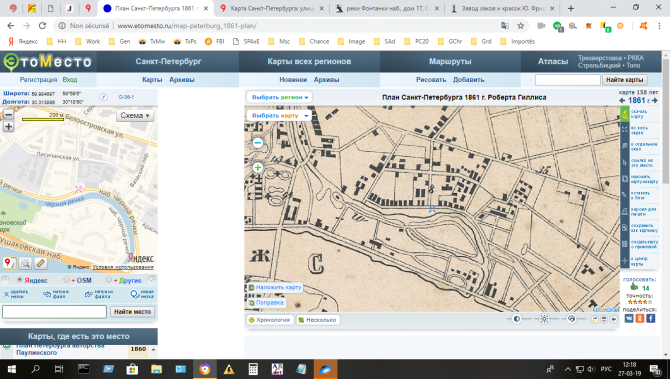Click the Поправка button
The image size is (670, 379).
pyautogui.click(x=267, y=303)
